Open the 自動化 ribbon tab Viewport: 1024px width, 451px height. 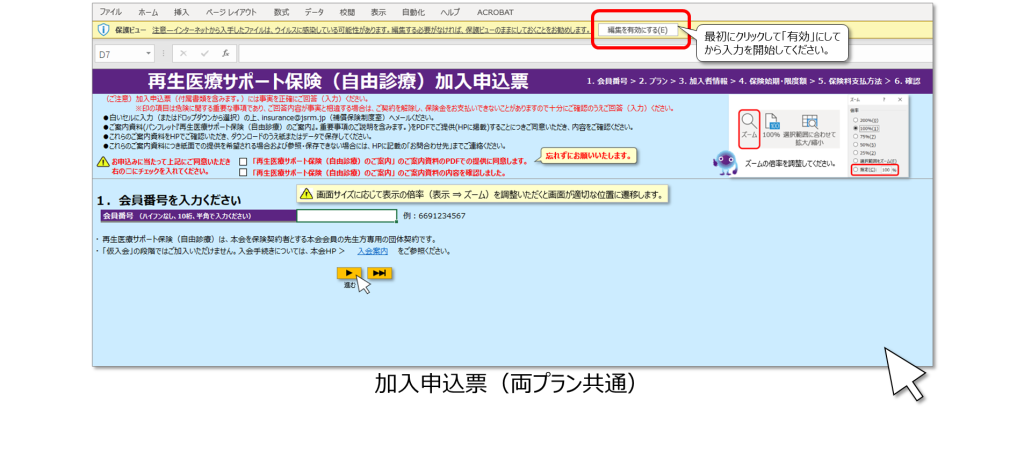tap(413, 12)
